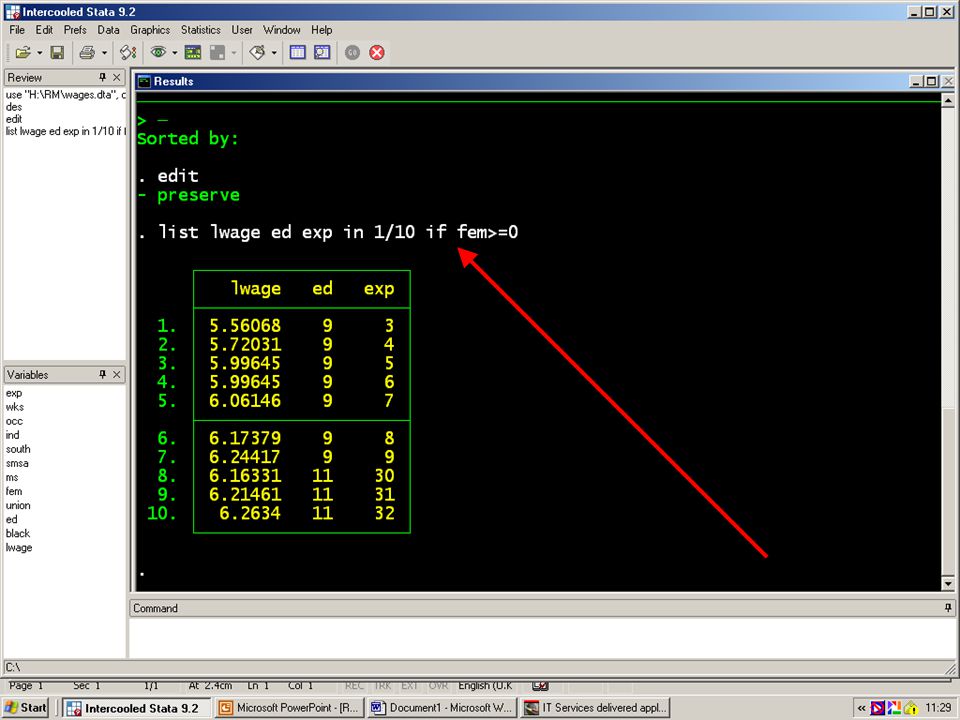Select variable 'south' in Variables panel
This screenshot has width=960, height=720.
[x=18, y=449]
